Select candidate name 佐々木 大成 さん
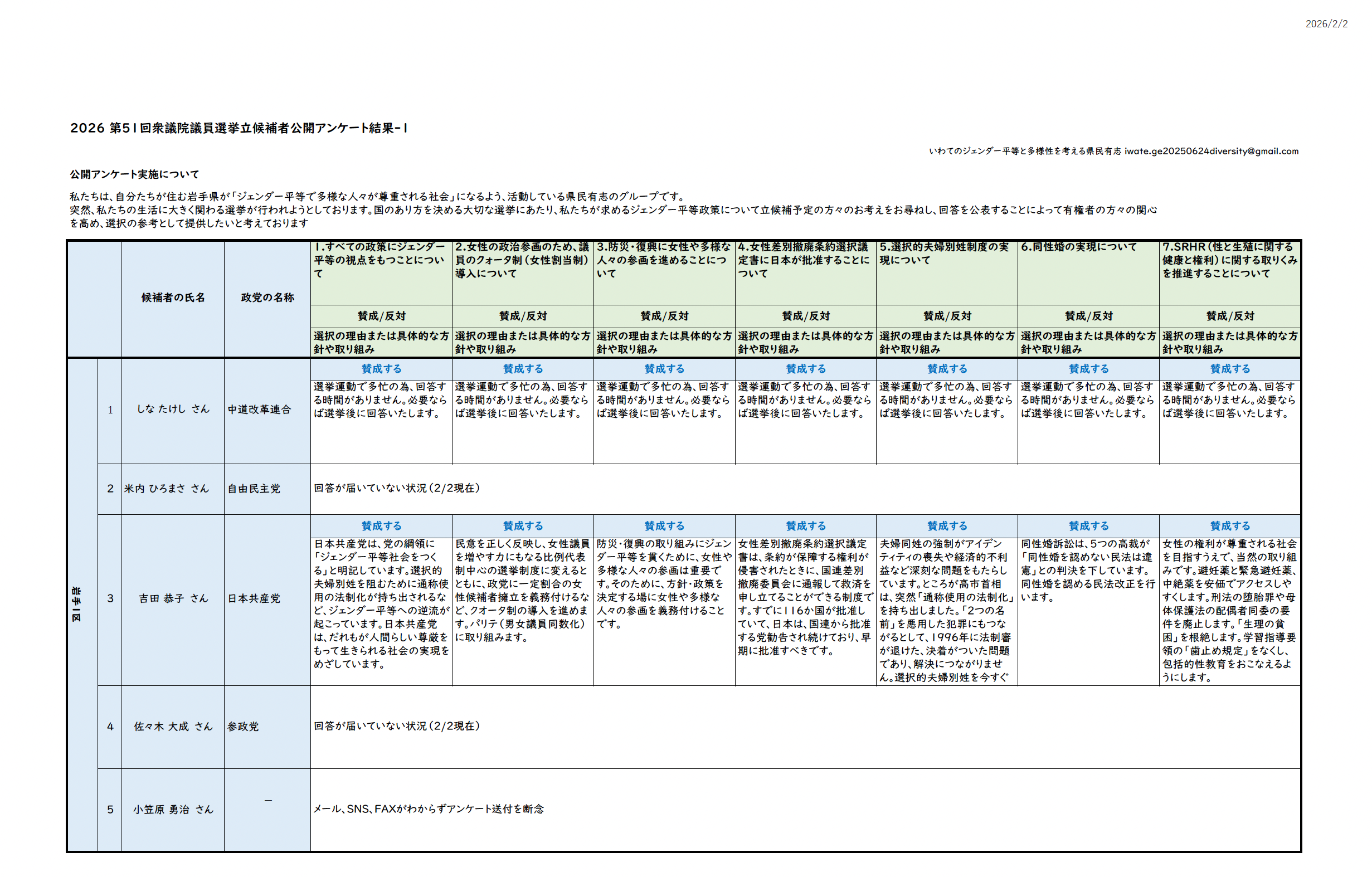The width and height of the screenshot is (1372, 877). pyautogui.click(x=173, y=727)
